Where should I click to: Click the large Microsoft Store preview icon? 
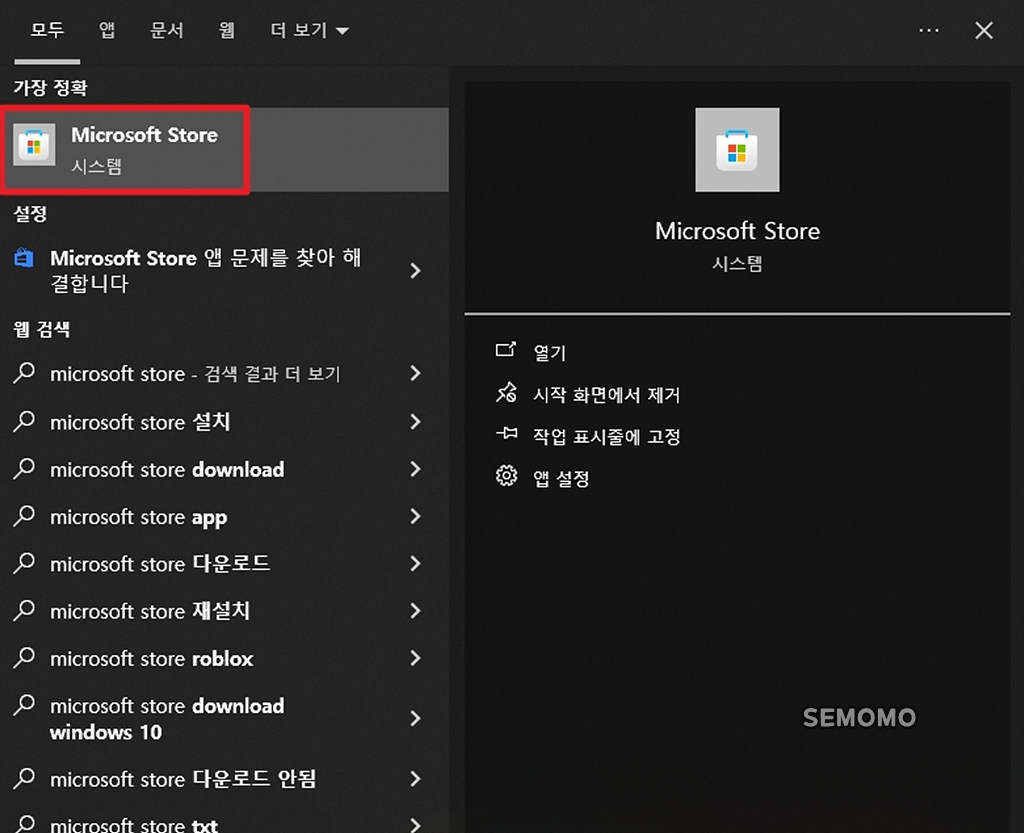tap(737, 149)
